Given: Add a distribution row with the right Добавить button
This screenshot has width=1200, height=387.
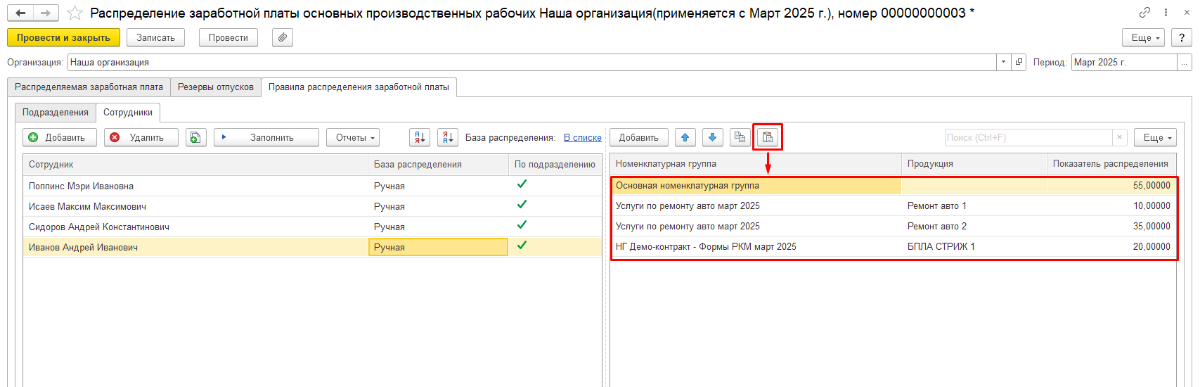Looking at the screenshot, I should tap(638, 137).
